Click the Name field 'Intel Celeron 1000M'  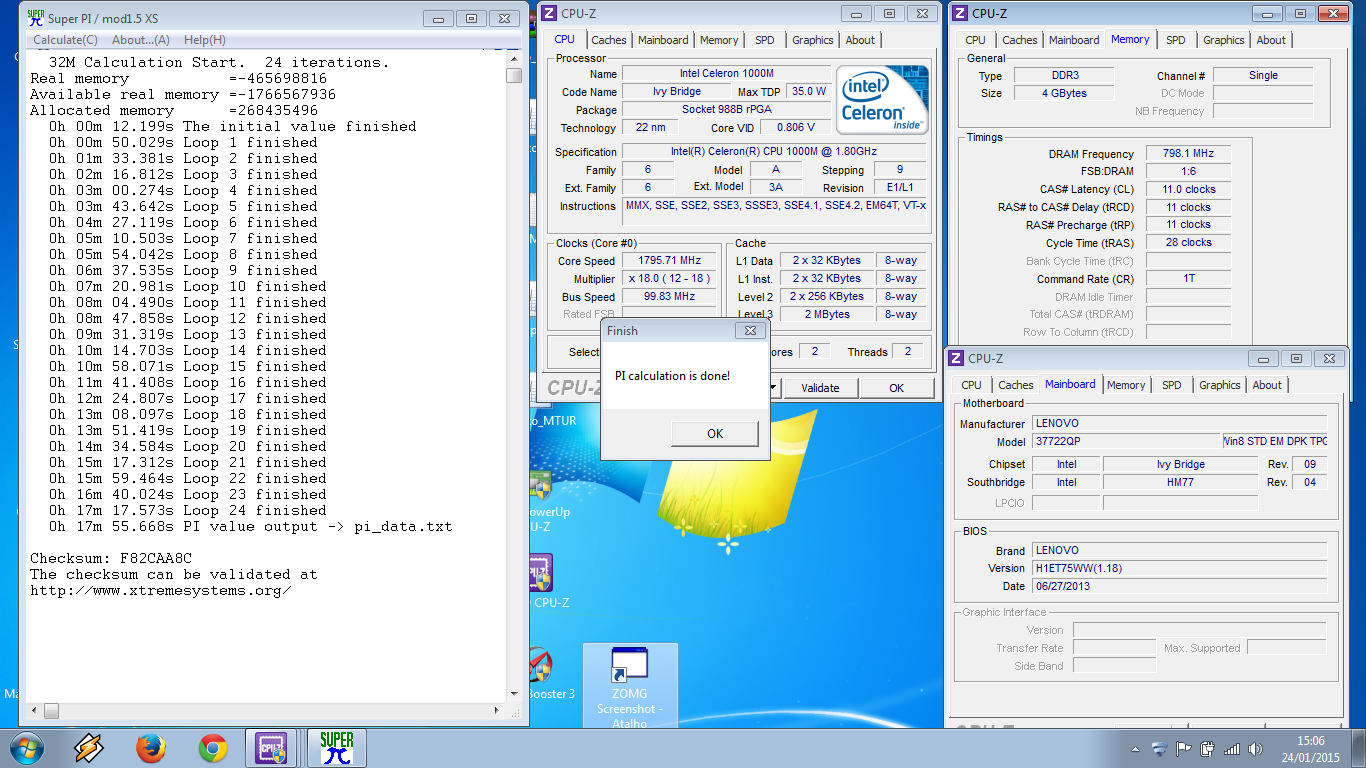pyautogui.click(x=726, y=73)
